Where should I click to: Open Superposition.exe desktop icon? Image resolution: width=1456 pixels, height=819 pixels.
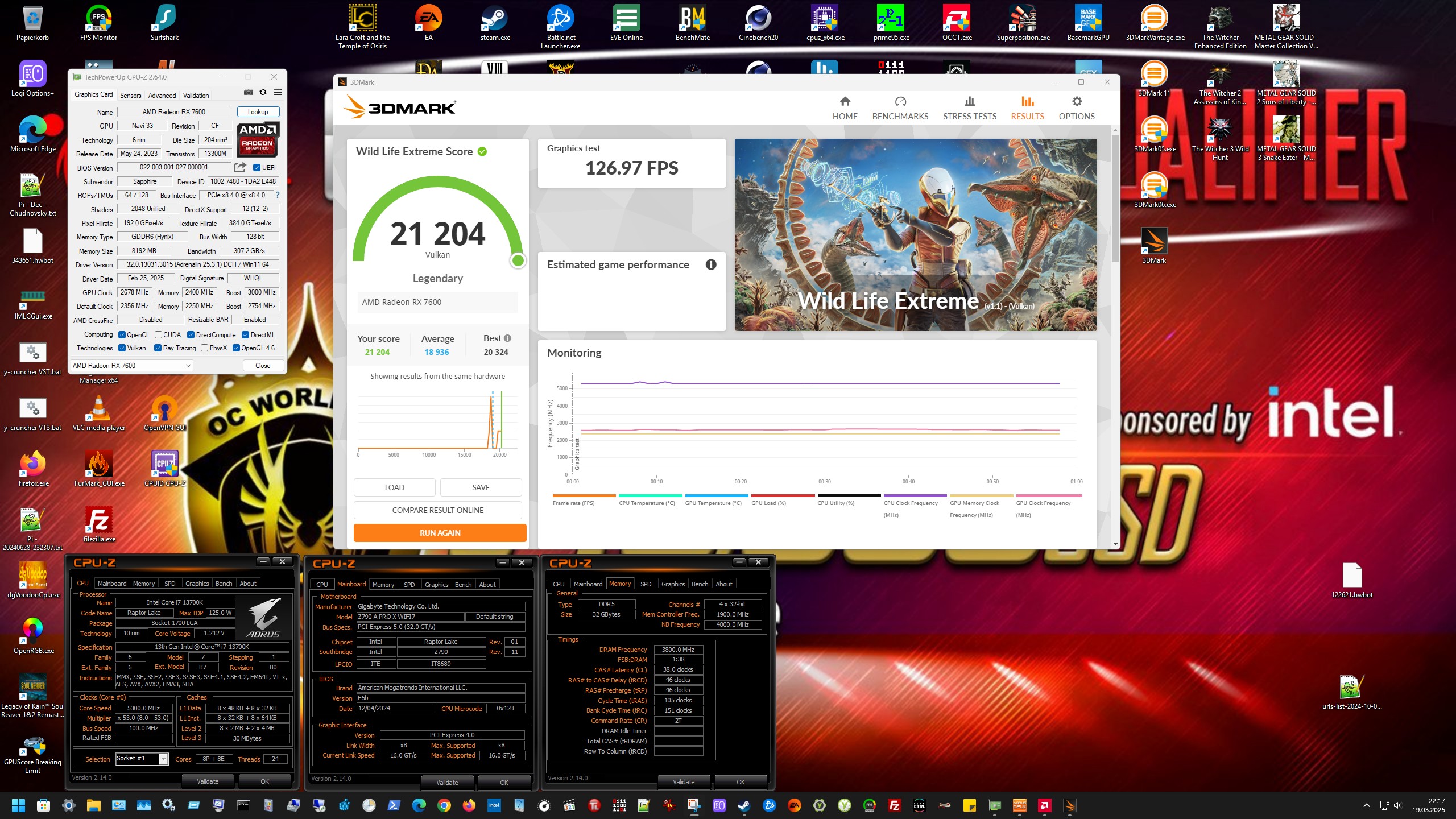pyautogui.click(x=1023, y=23)
